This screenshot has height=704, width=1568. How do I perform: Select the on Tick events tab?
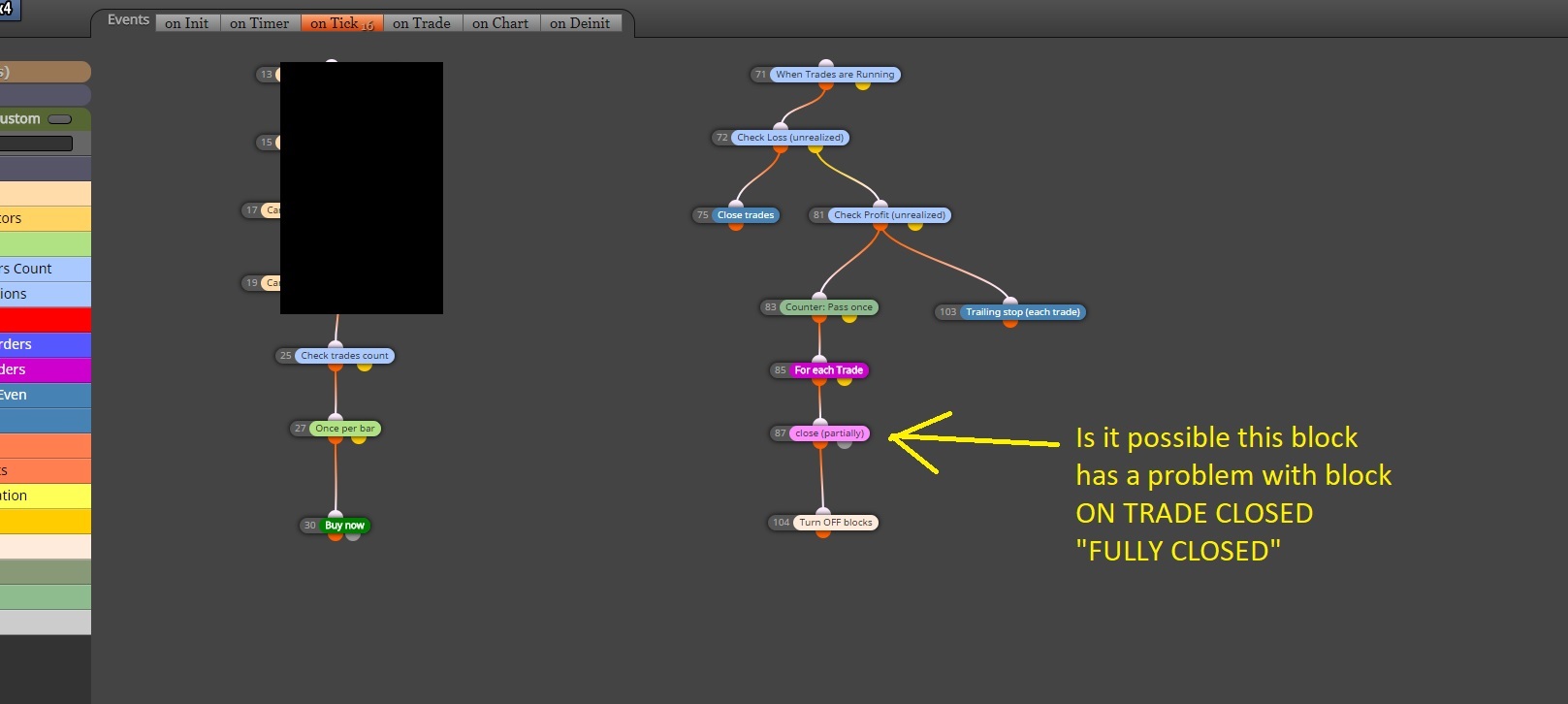tap(341, 23)
